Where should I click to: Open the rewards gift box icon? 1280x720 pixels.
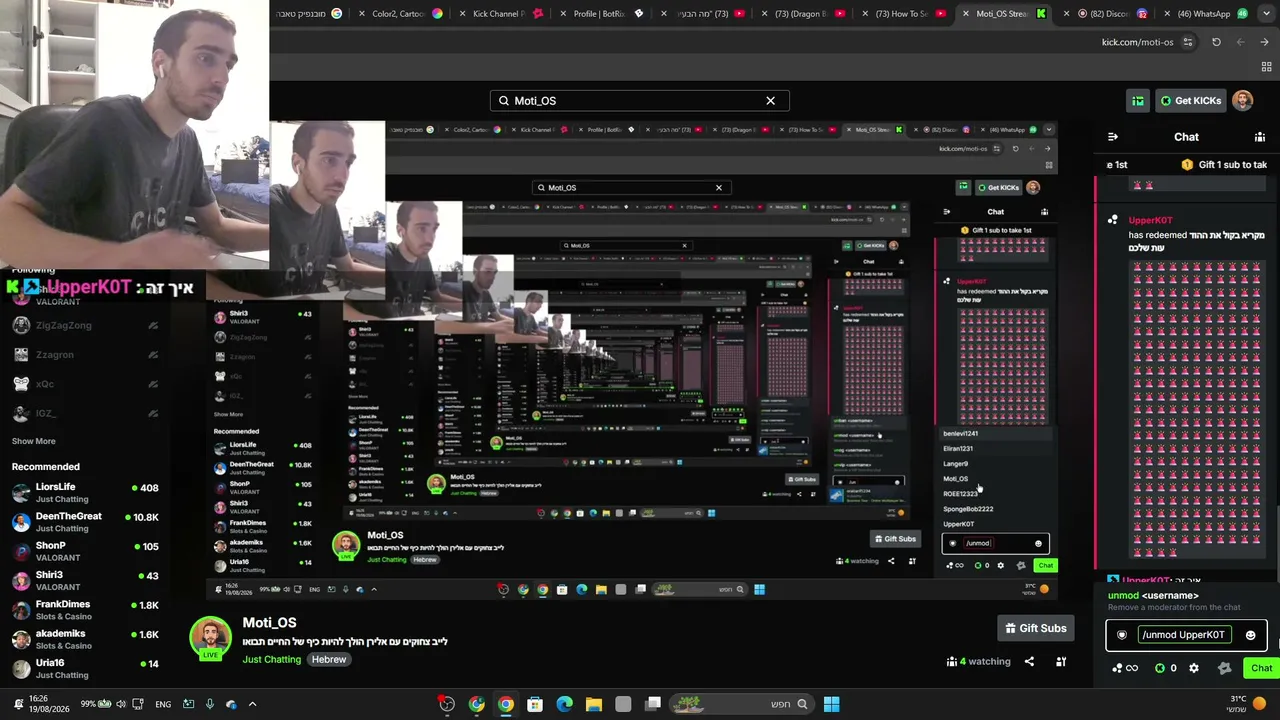click(1138, 100)
